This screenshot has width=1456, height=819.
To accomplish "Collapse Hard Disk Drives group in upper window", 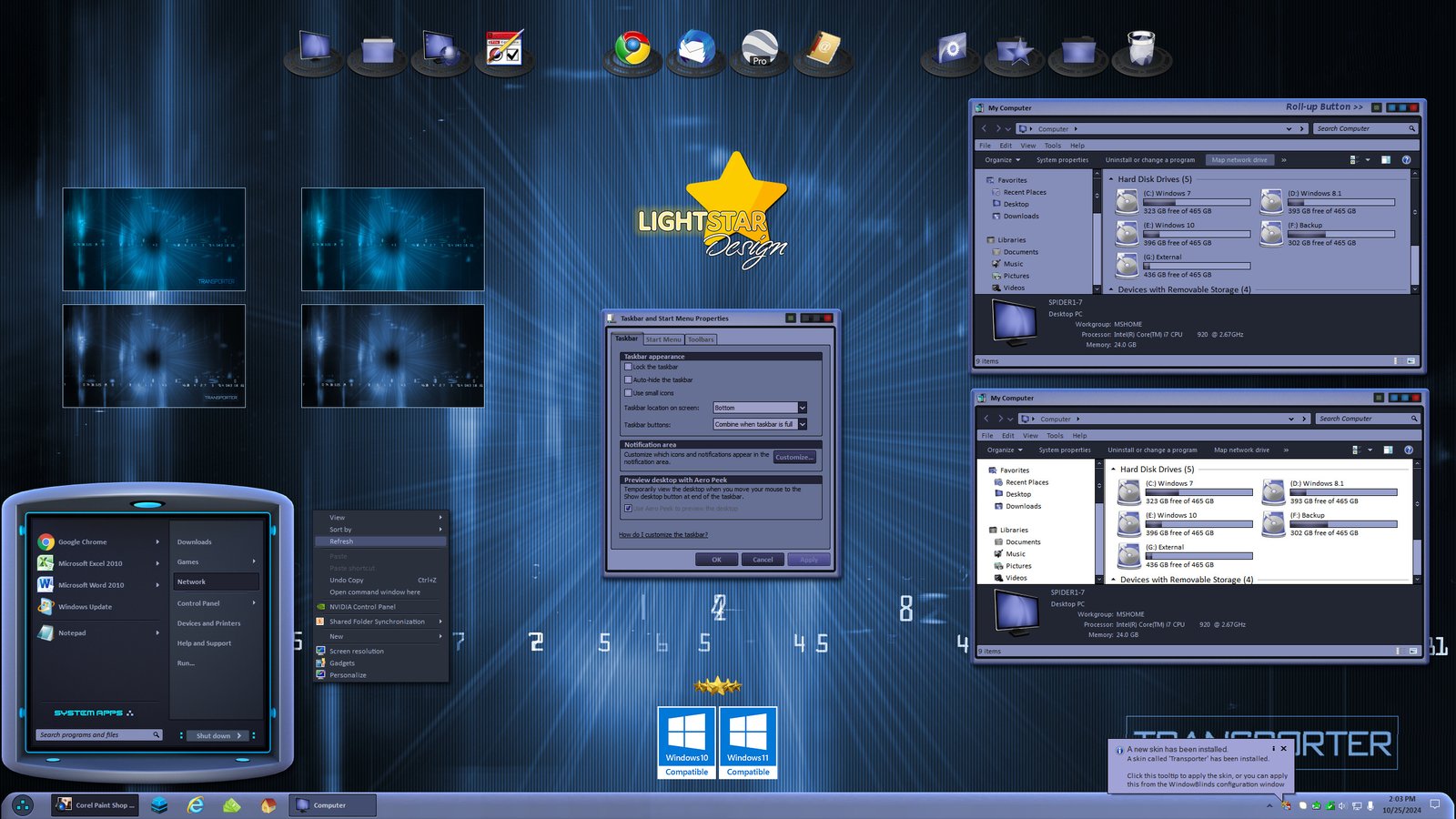I will click(1111, 179).
